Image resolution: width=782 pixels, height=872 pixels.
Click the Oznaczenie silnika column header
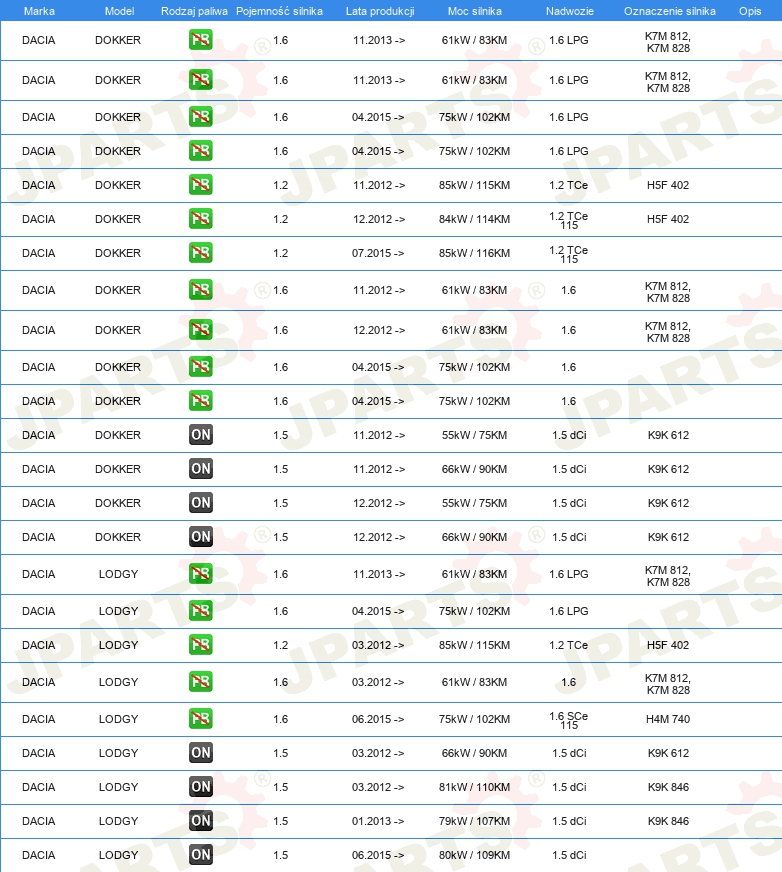[x=670, y=11]
